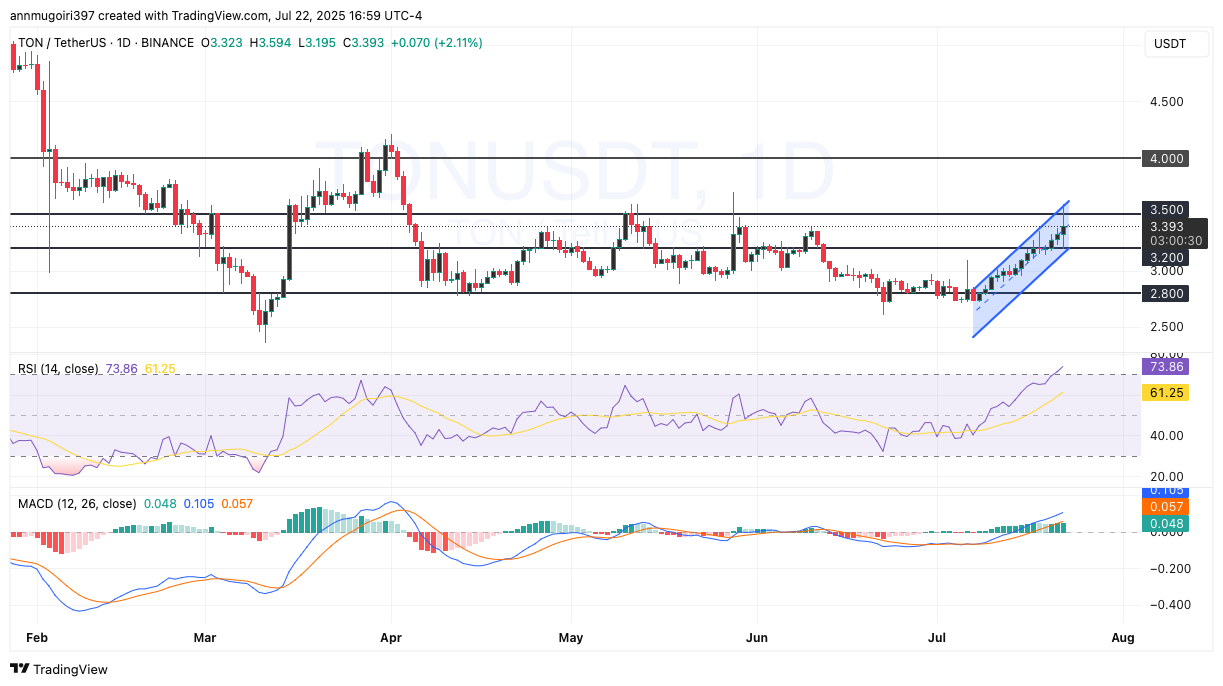Select the blue ascending channel drawing
This screenshot has height=686, width=1223.
1021,268
